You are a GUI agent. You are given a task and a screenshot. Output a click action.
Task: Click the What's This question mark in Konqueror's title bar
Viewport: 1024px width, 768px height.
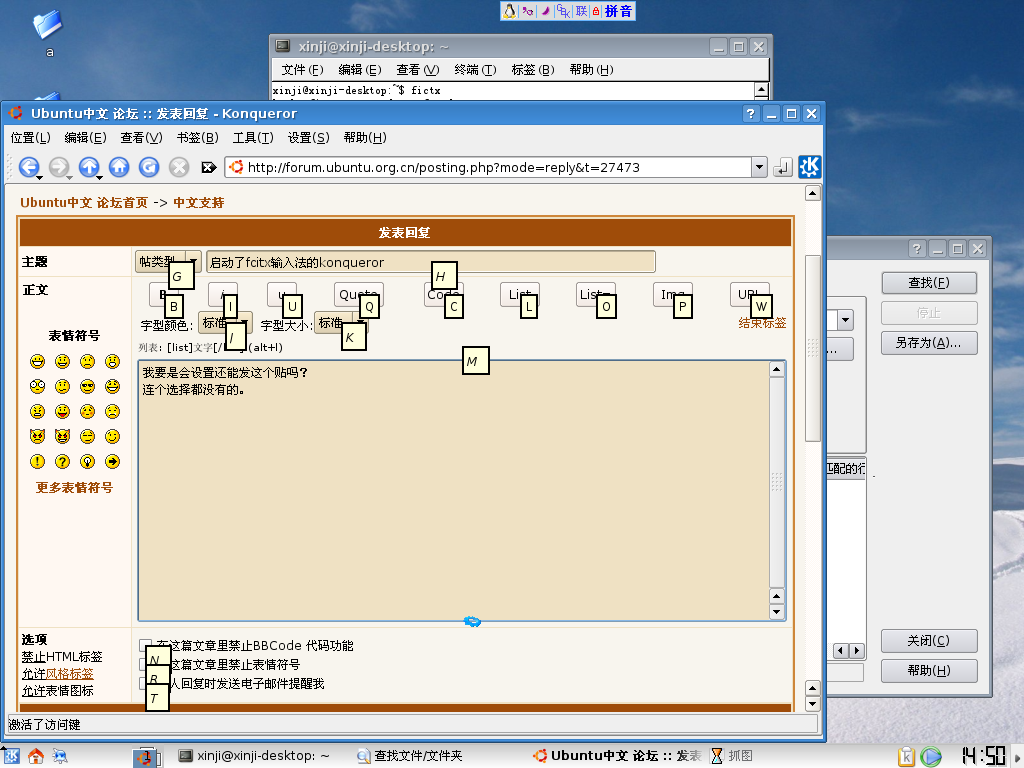tap(750, 114)
